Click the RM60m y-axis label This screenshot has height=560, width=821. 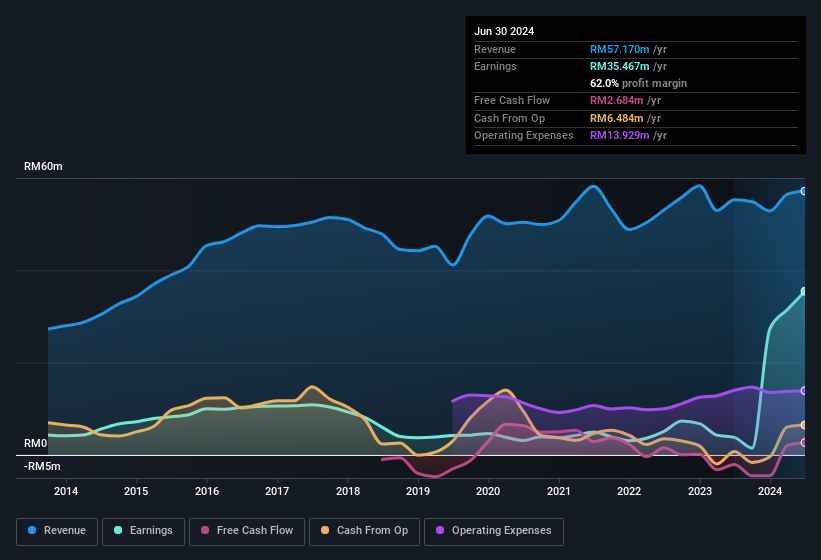[43, 166]
